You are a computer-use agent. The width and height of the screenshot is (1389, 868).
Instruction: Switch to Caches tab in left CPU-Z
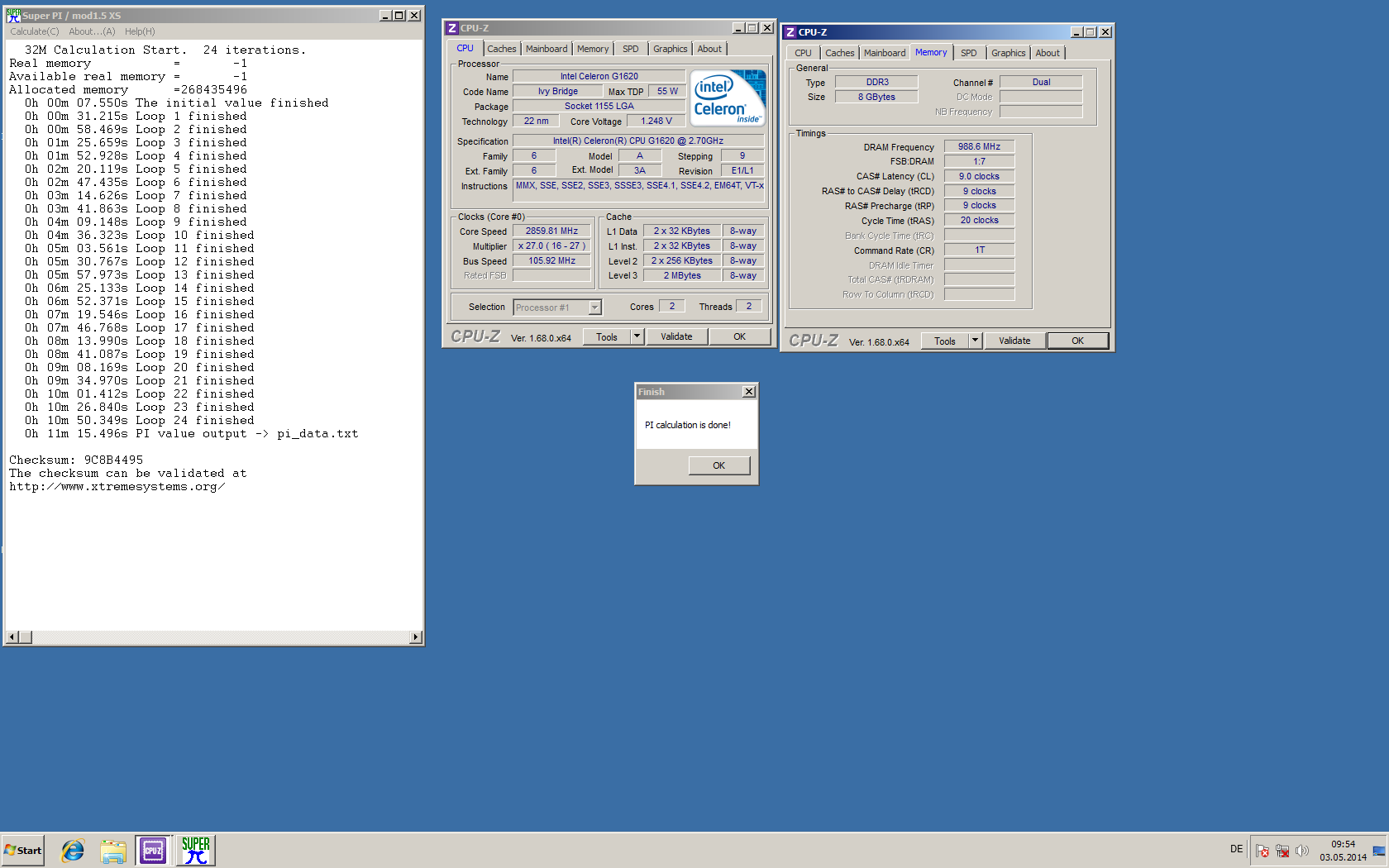click(501, 49)
